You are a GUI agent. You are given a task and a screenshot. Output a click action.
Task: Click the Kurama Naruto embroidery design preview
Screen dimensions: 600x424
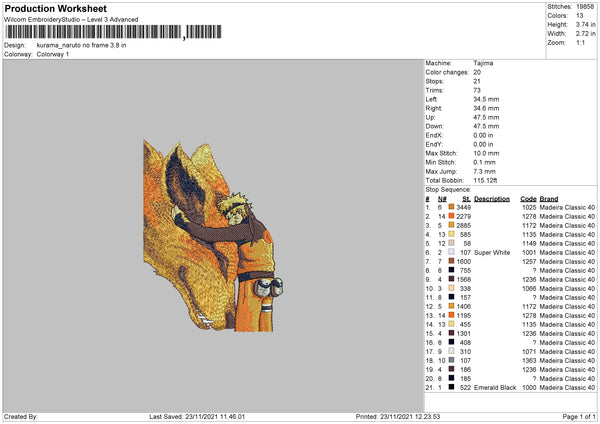pos(213,235)
